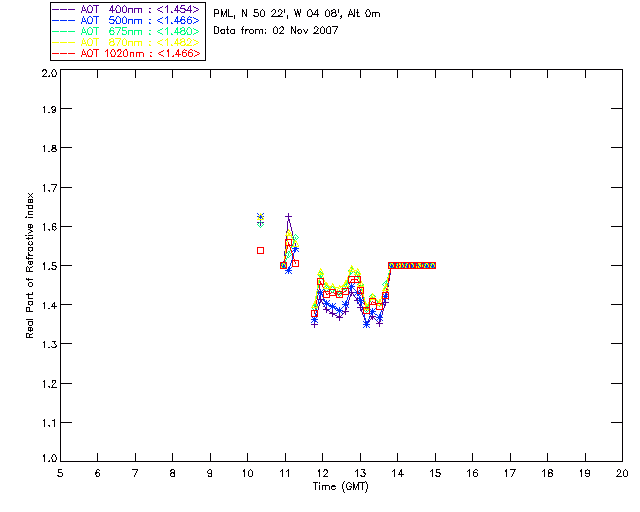This screenshot has height=512, width=640.
Task: Click y-axis value 1.0
Action: (x=49, y=458)
